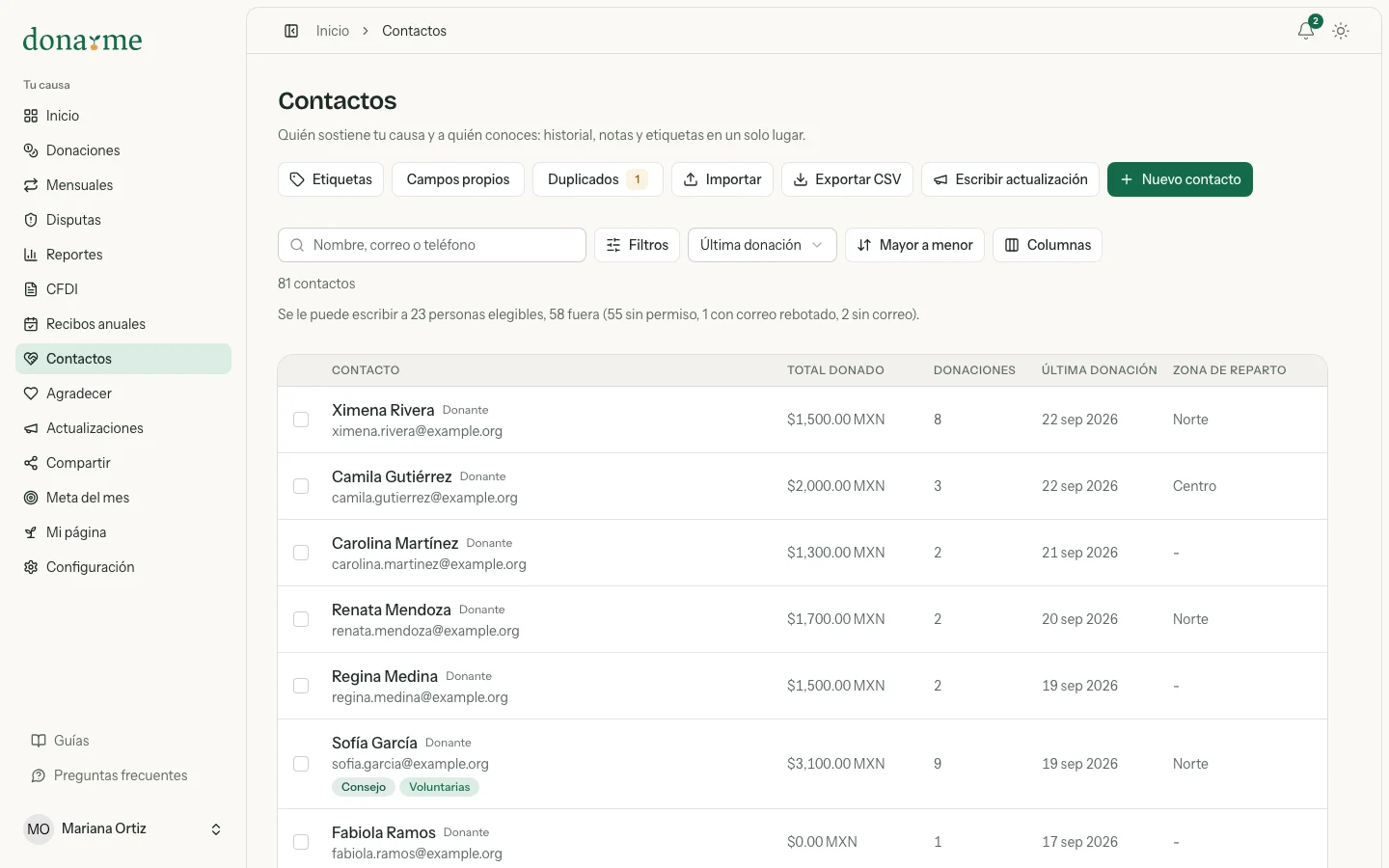Image resolution: width=1389 pixels, height=868 pixels.
Task: Go to Meta del mes
Action: pyautogui.click(x=123, y=498)
